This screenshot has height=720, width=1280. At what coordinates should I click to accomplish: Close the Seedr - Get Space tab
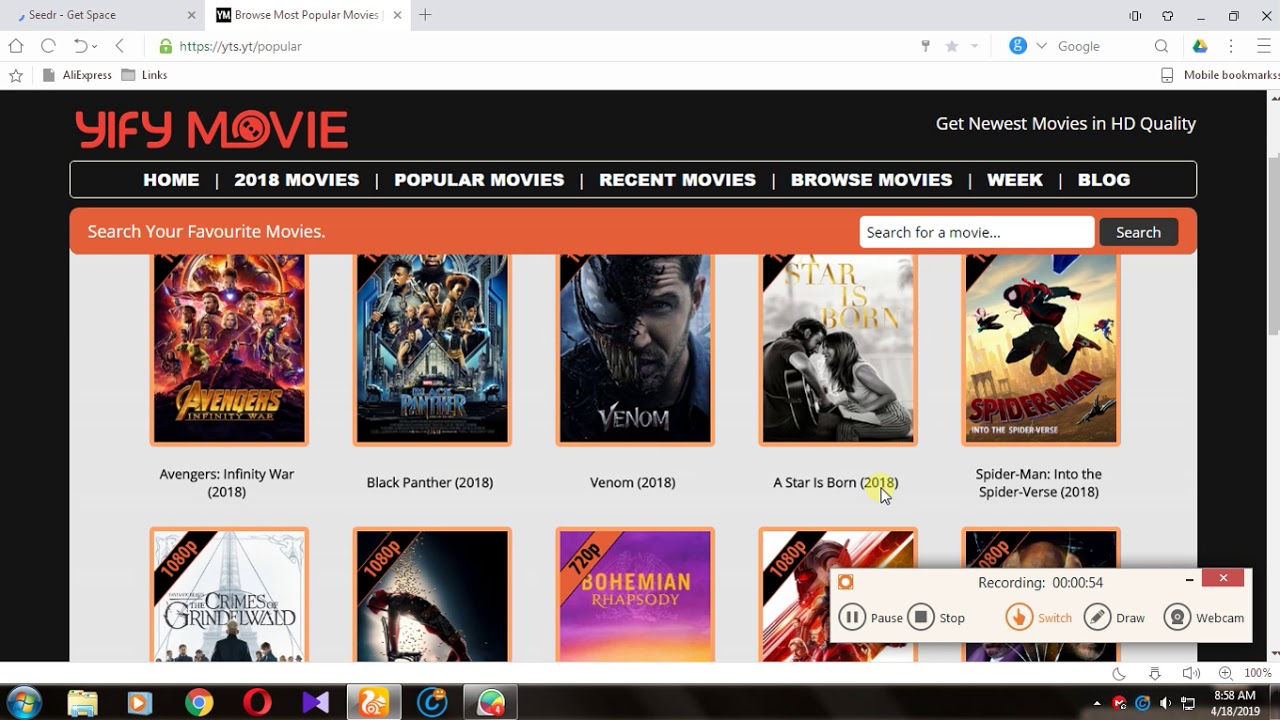(190, 15)
